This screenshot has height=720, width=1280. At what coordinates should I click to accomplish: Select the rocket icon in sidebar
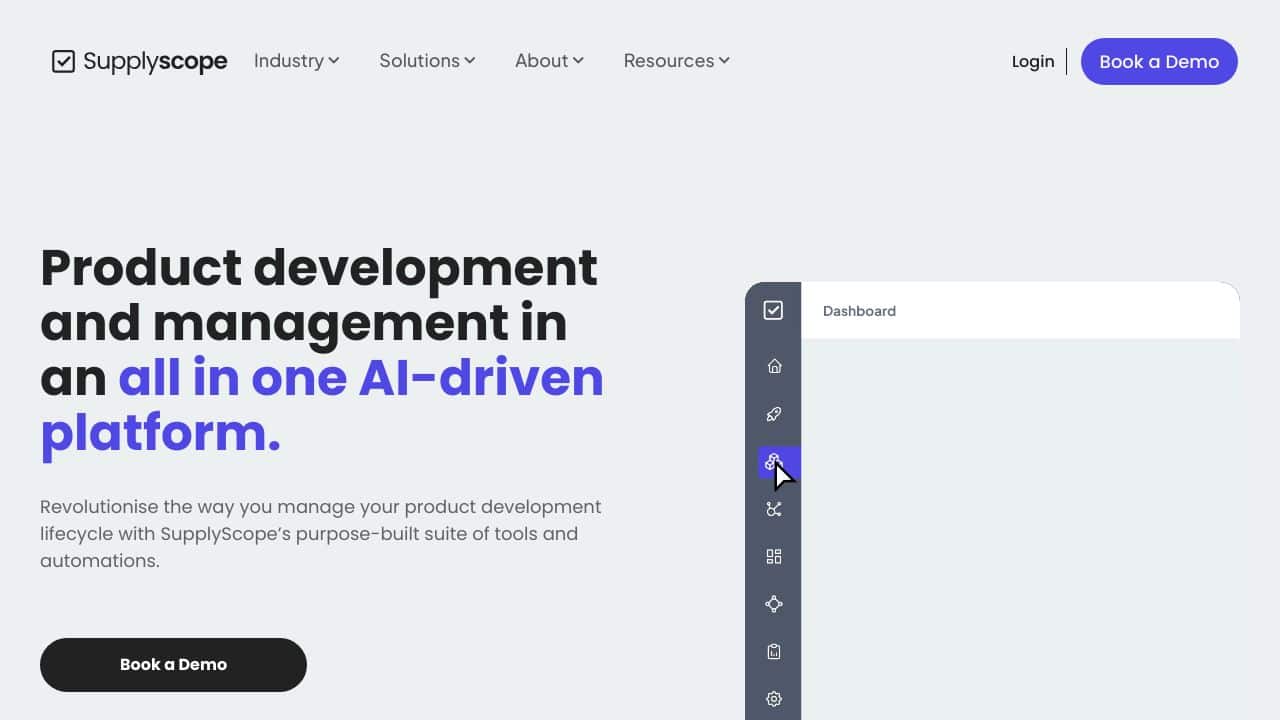(774, 414)
